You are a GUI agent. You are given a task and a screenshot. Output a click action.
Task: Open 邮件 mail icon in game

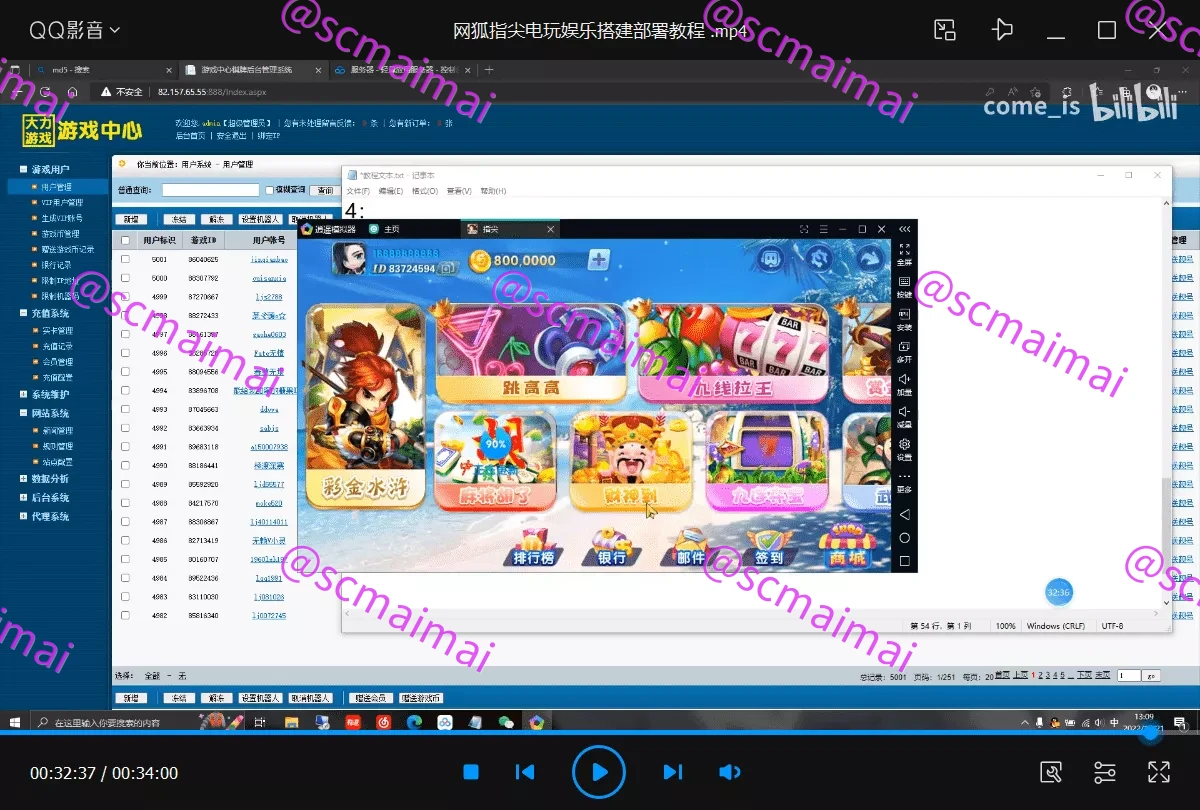tap(690, 547)
